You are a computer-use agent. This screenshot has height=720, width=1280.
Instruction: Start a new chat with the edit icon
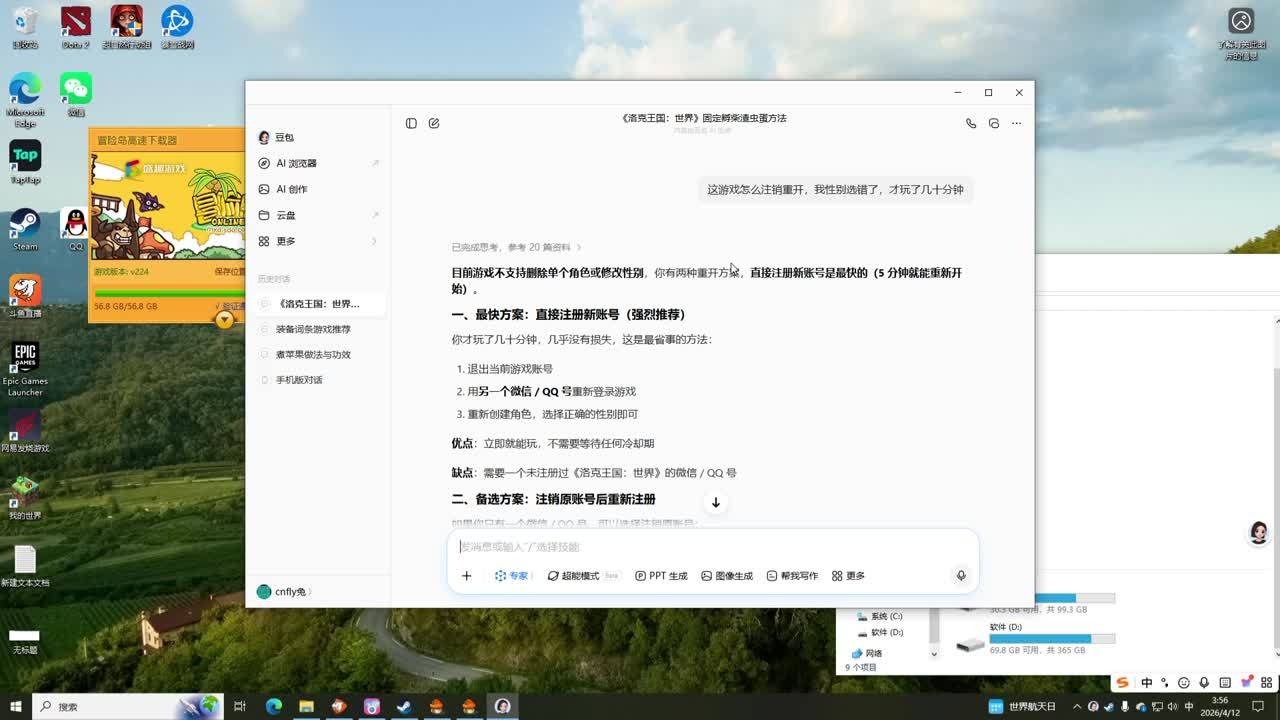point(434,123)
